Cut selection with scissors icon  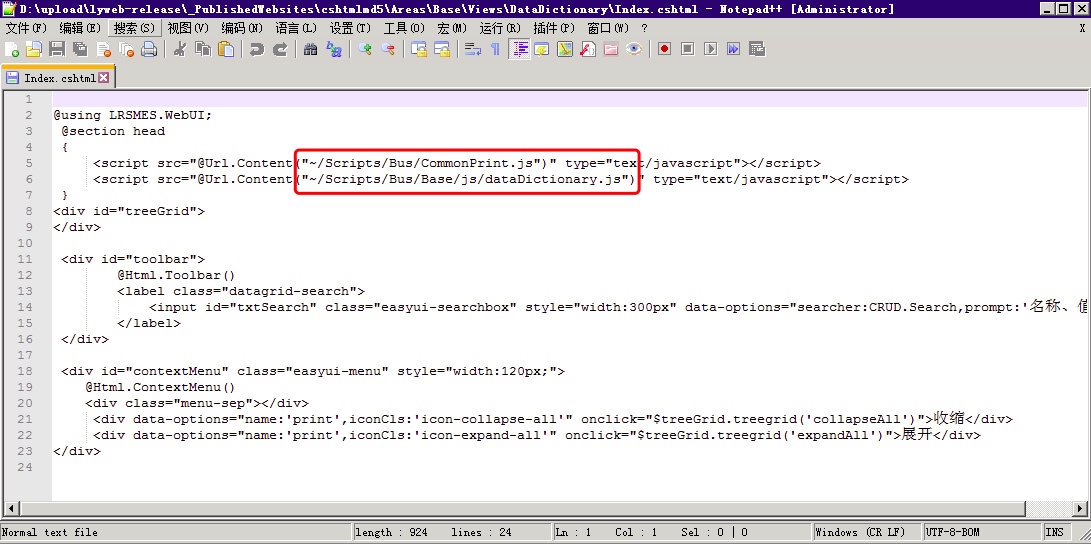coord(180,49)
